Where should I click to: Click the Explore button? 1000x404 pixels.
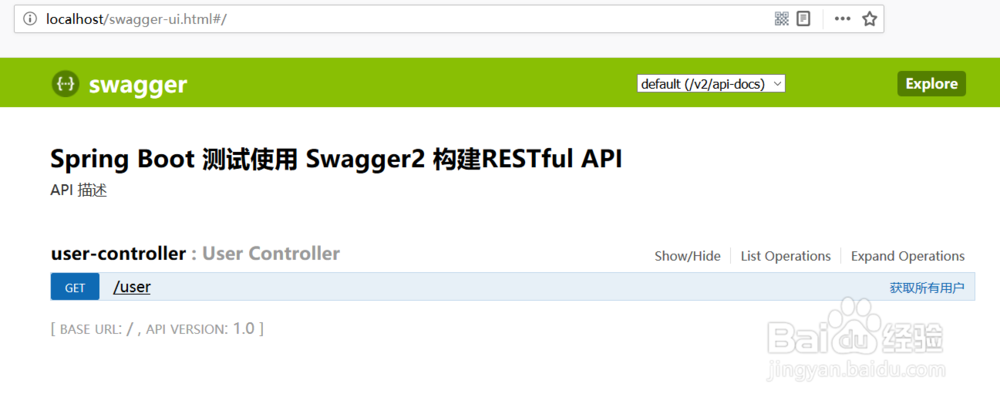pyautogui.click(x=932, y=84)
